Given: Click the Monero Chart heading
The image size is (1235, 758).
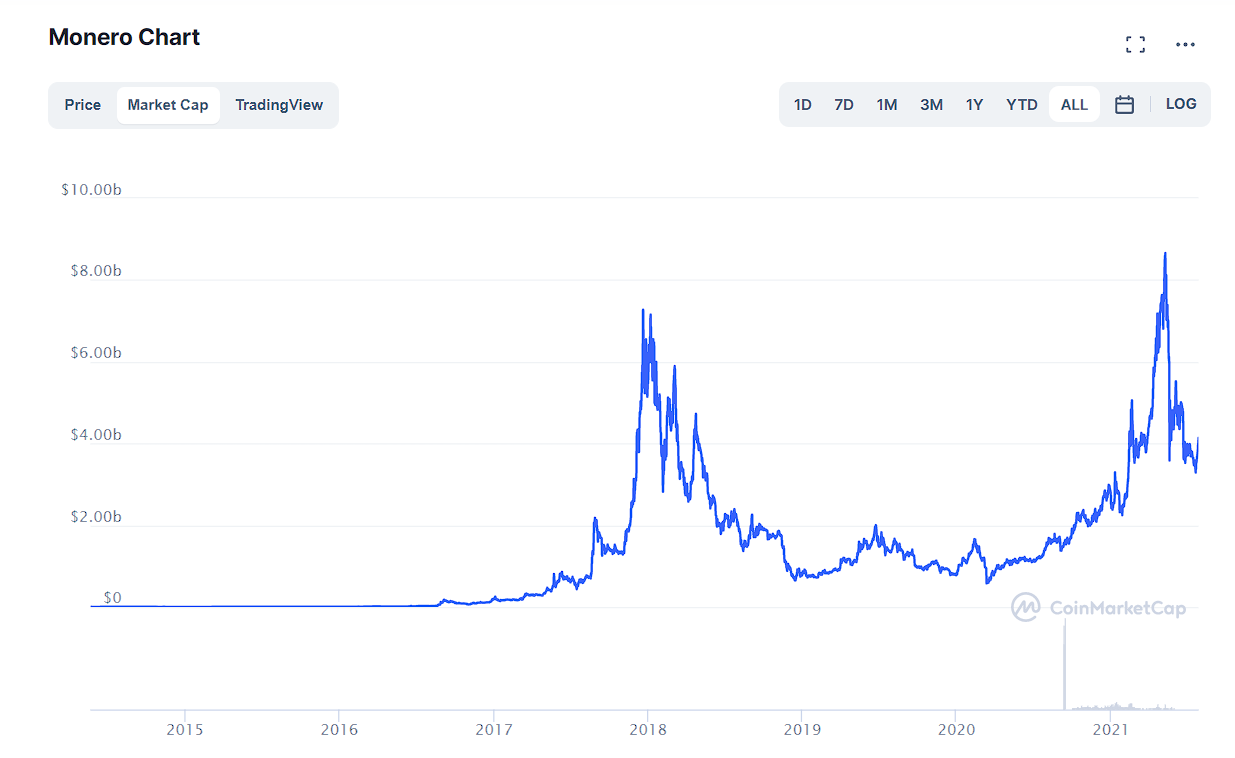Looking at the screenshot, I should tap(125, 37).
